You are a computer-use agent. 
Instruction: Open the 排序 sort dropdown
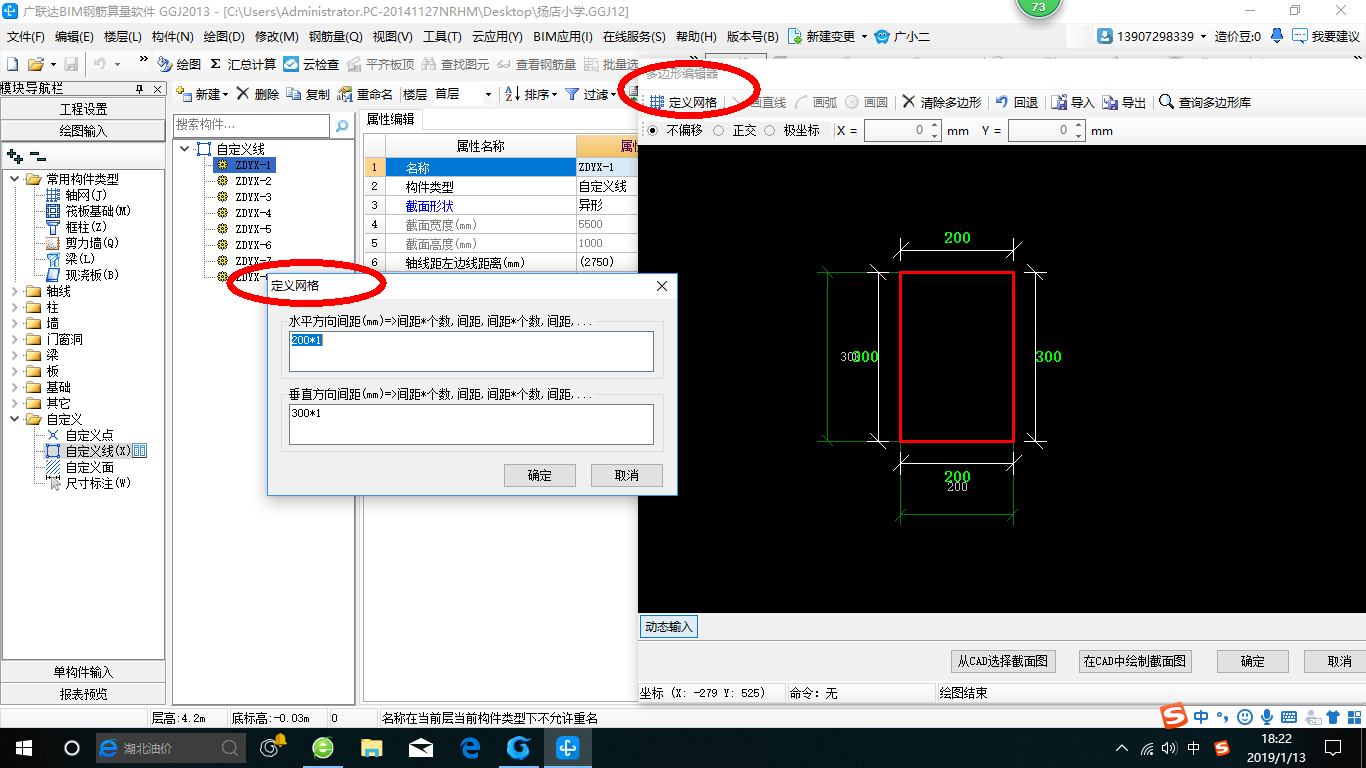click(530, 94)
